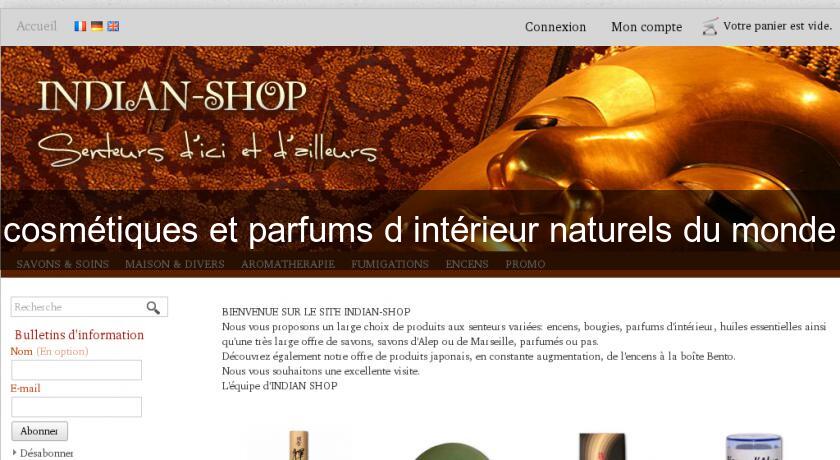Open the Mon compte page

647,27
